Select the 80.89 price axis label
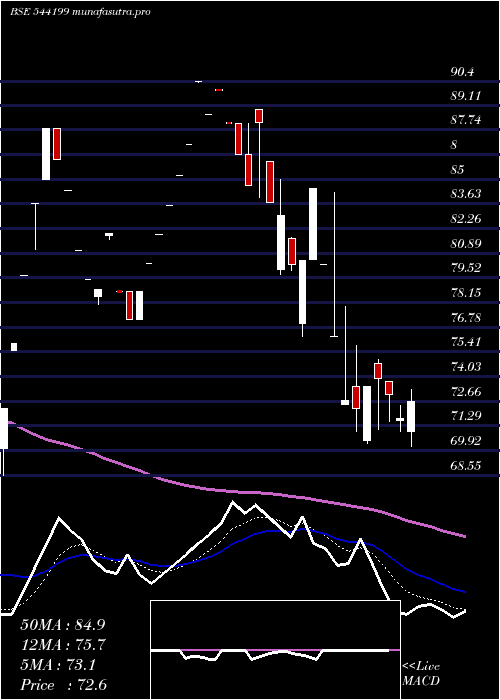The width and height of the screenshot is (500, 700). [x=466, y=243]
